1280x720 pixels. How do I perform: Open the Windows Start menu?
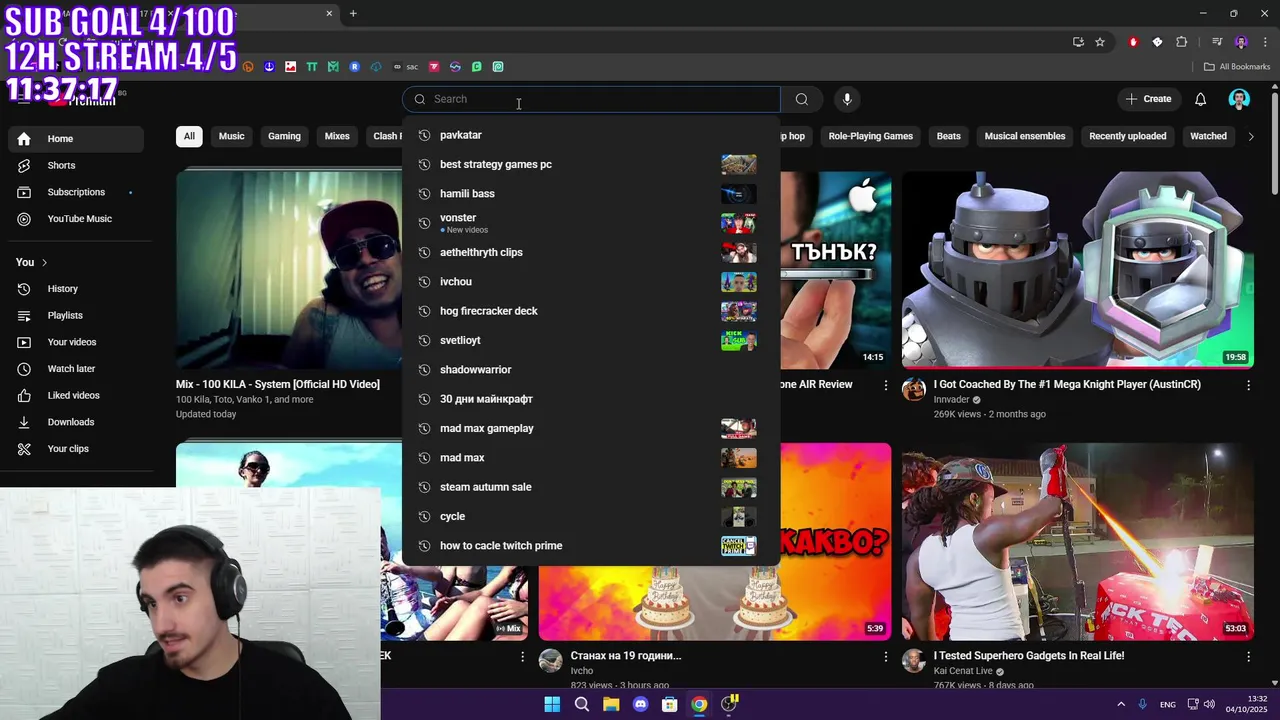(x=552, y=704)
